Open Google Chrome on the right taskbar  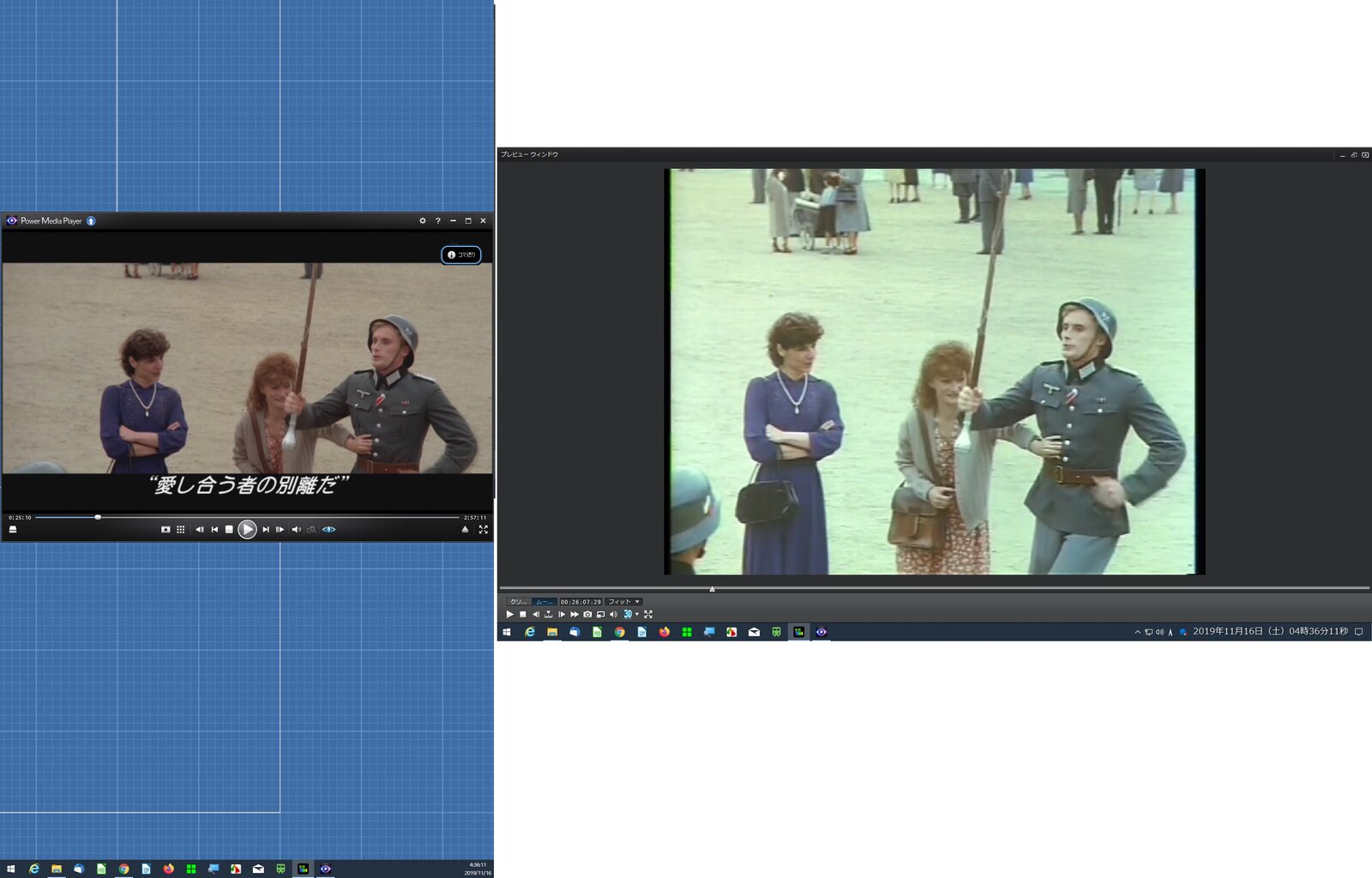619,632
